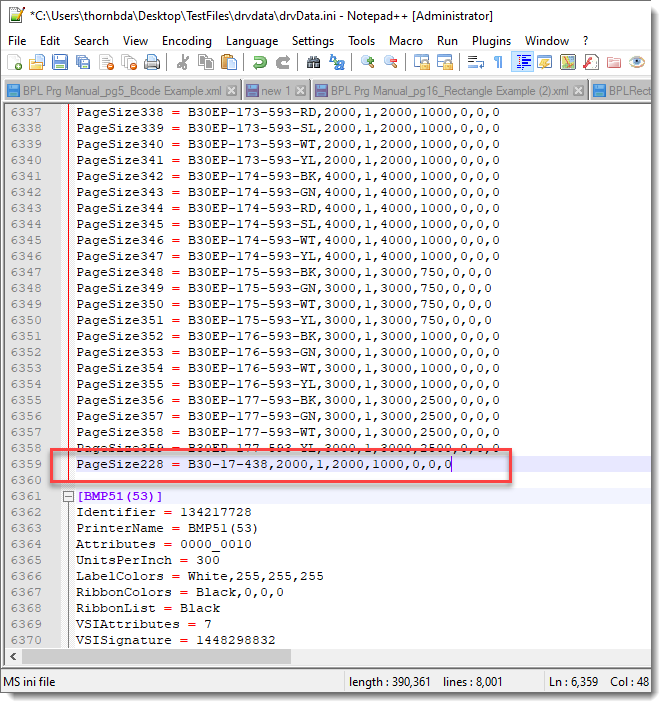Viewport: 666px width, 708px height.
Task: Click 'Ln : 6,359' in status bar
Action: (x=573, y=682)
